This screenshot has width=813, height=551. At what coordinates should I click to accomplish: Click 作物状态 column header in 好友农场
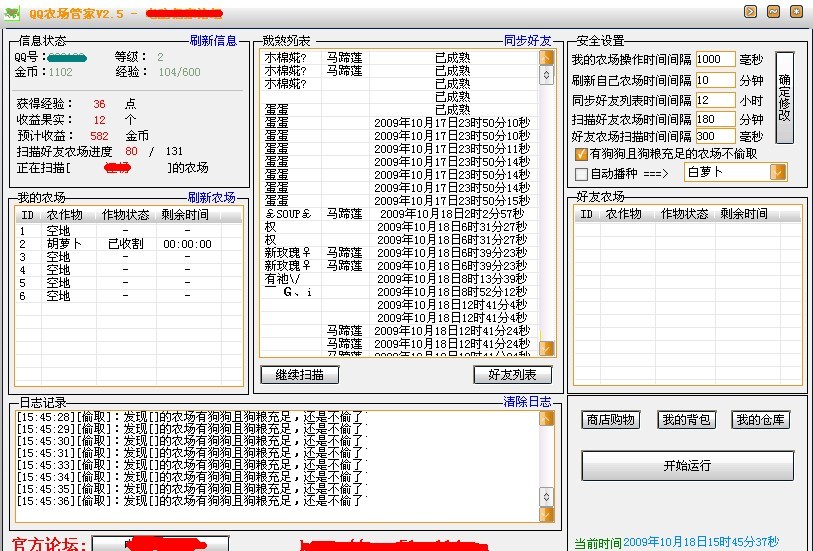pyautogui.click(x=684, y=214)
